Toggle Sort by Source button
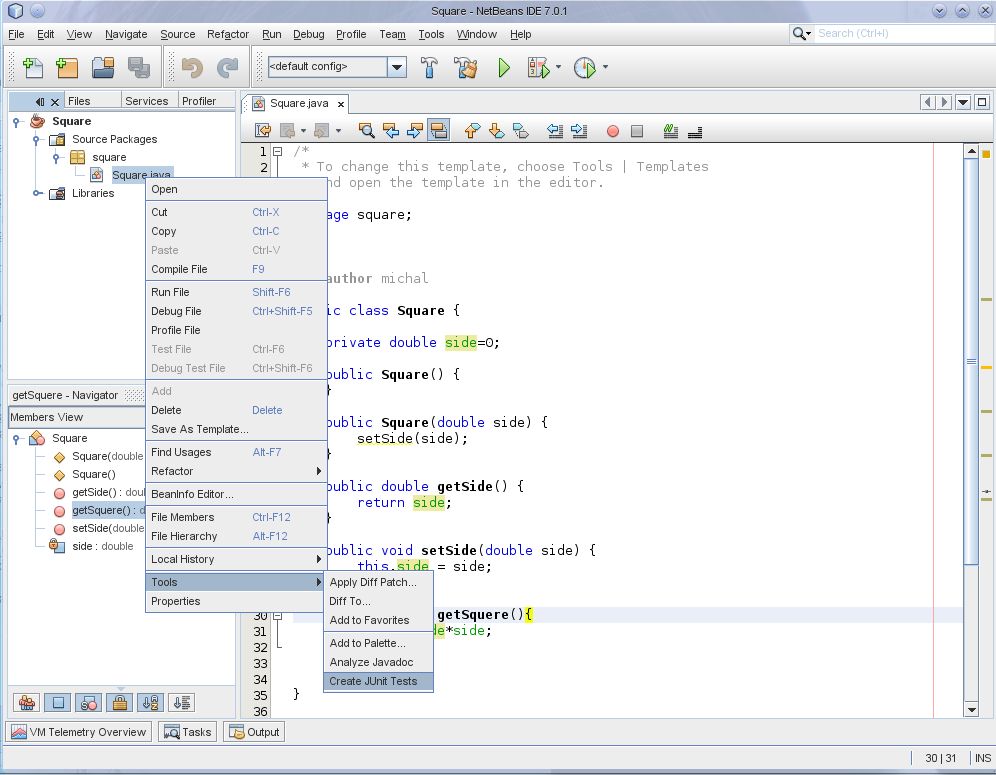996x775 pixels. (x=182, y=703)
